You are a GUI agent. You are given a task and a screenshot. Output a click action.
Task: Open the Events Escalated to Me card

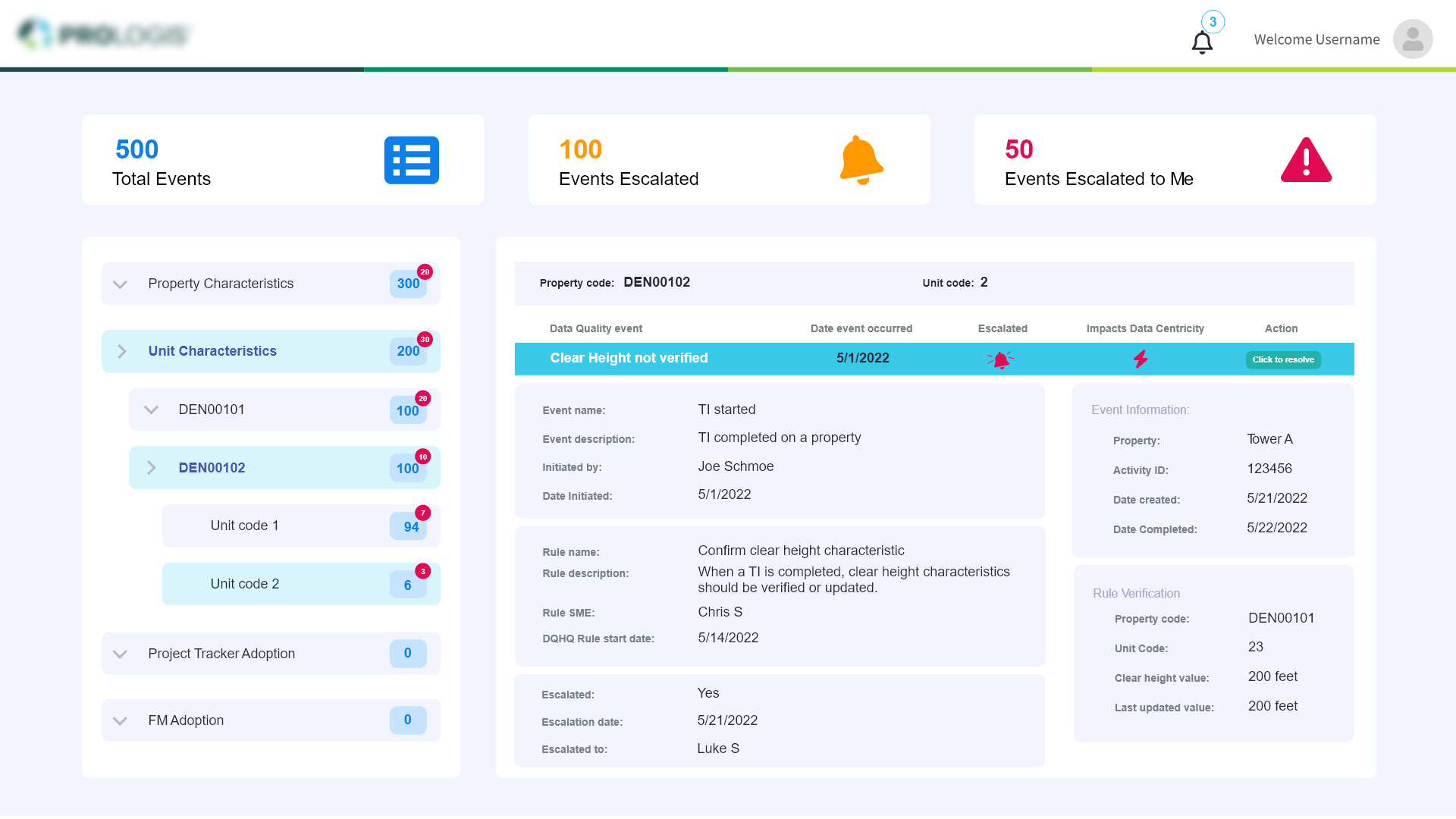coord(1174,160)
